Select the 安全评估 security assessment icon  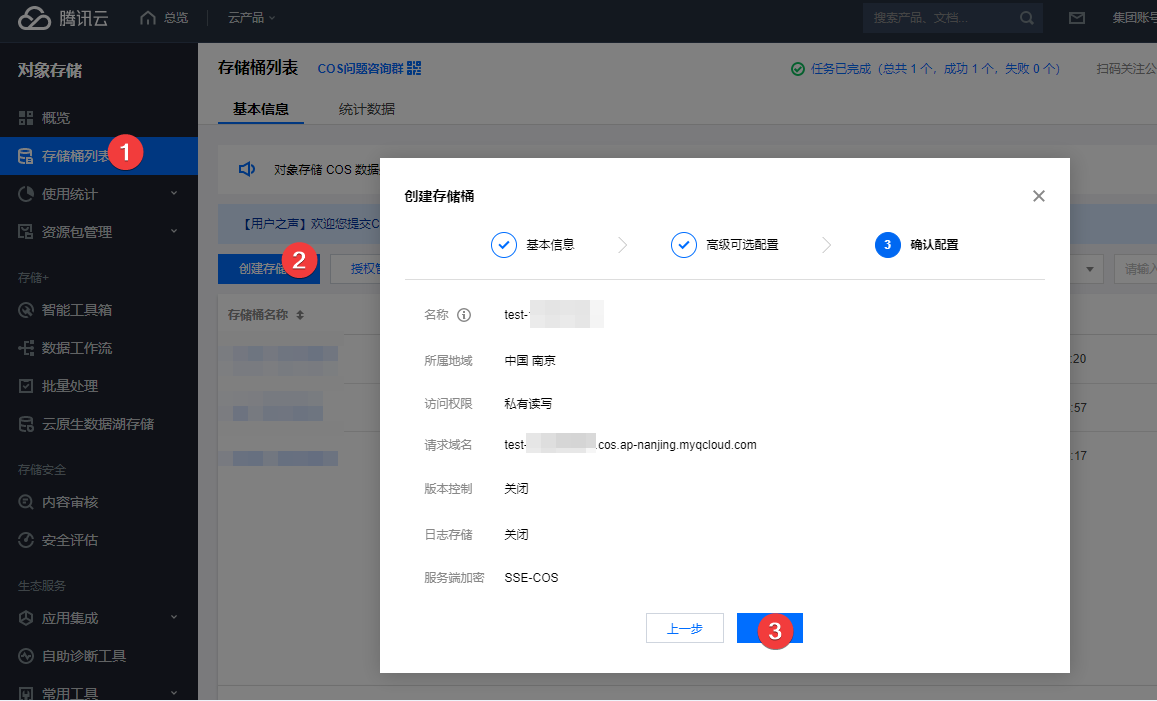pyautogui.click(x=27, y=539)
